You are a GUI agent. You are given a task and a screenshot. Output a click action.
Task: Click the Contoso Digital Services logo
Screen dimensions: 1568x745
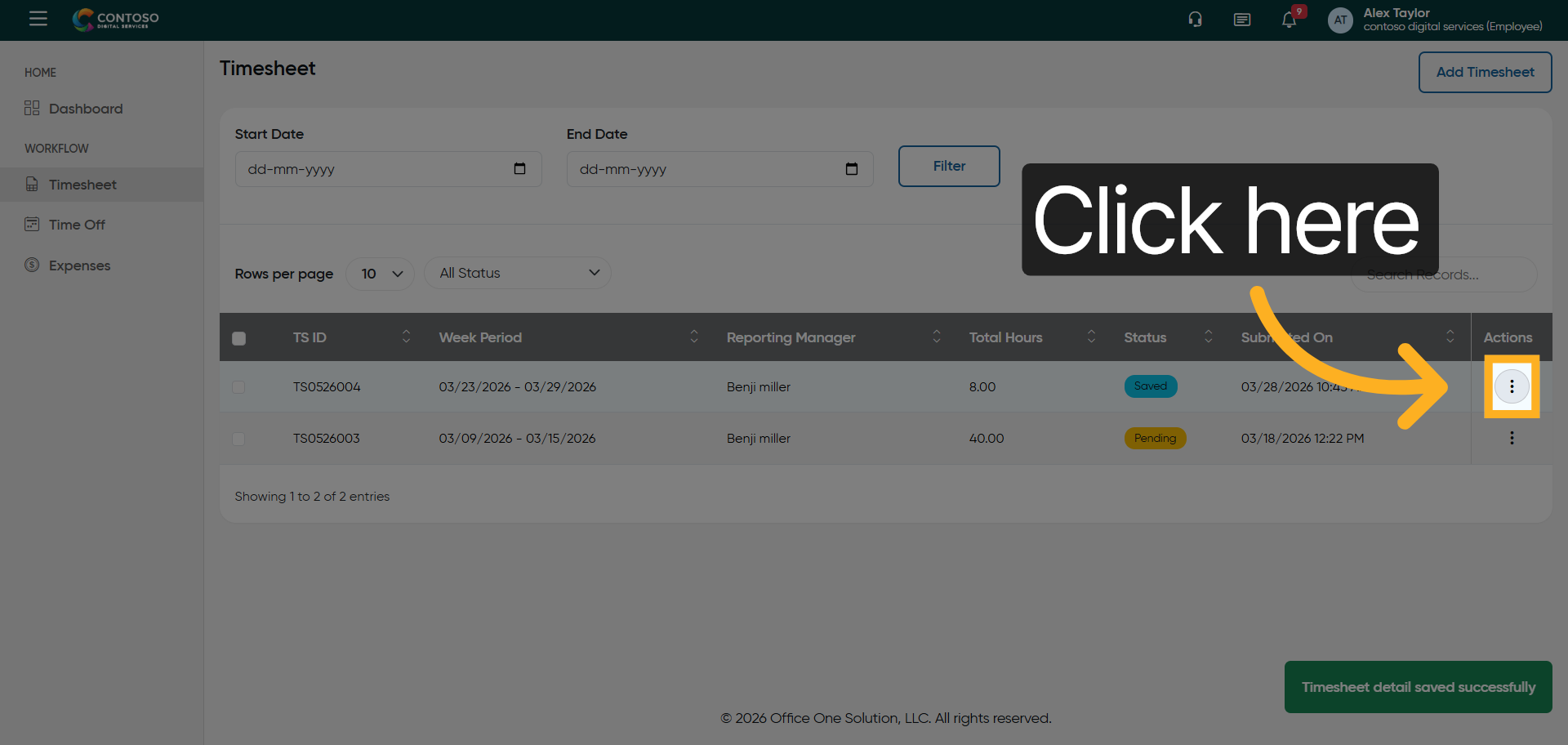tap(114, 20)
